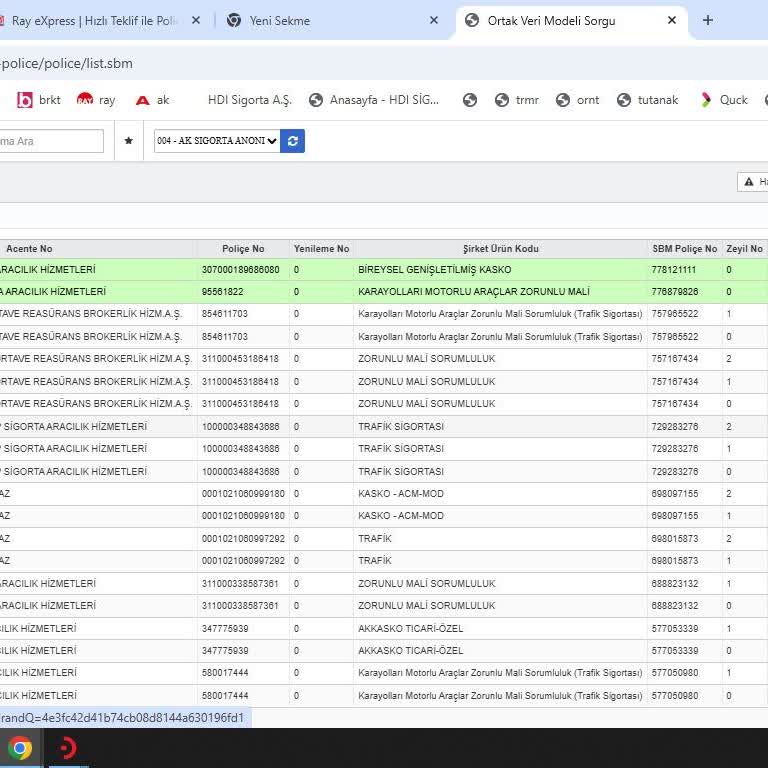Open the ak bookmark
Screen dimensions: 768x768
tap(153, 100)
